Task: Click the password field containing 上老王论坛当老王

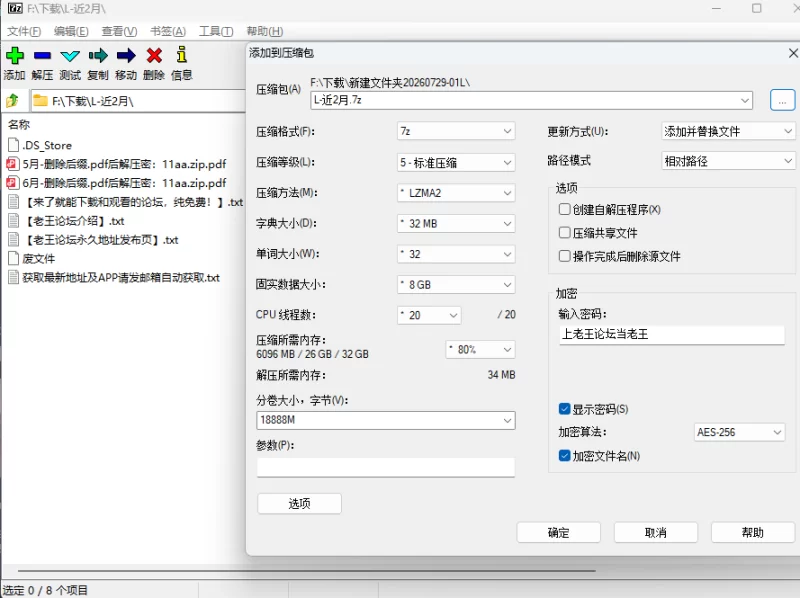Action: 671,335
